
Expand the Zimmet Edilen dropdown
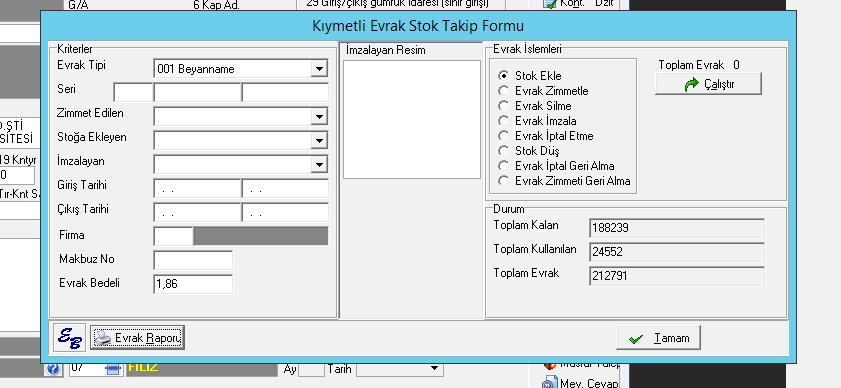[x=319, y=116]
